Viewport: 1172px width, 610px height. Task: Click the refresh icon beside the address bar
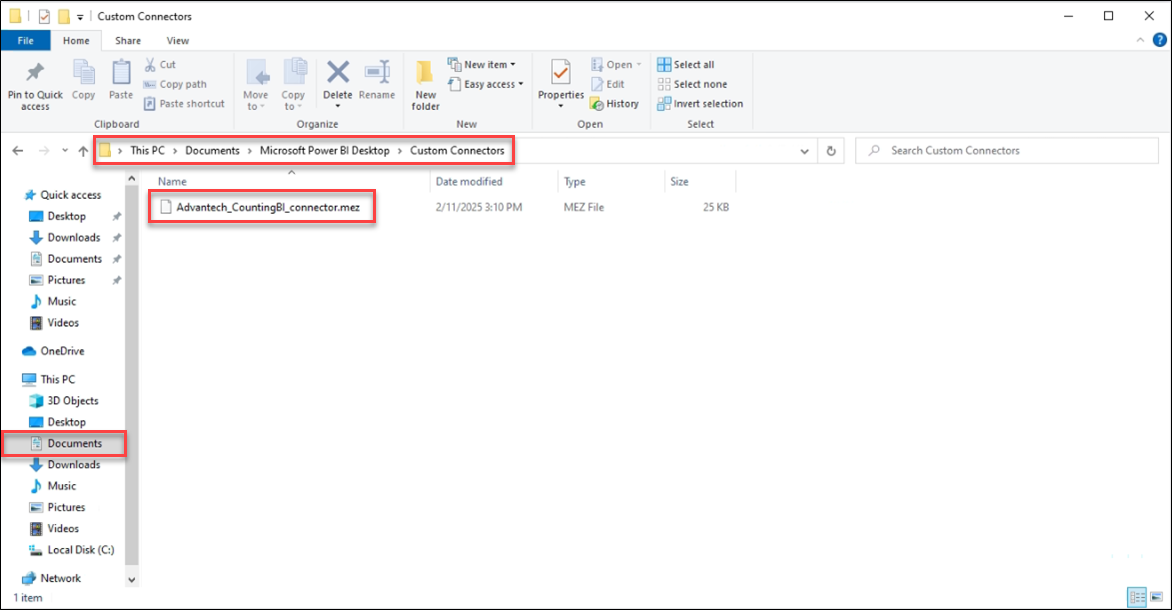tap(830, 151)
